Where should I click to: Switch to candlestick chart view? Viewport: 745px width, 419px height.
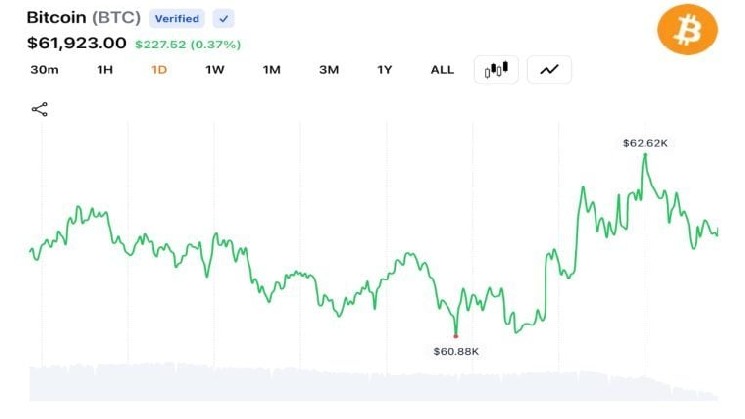(x=496, y=70)
